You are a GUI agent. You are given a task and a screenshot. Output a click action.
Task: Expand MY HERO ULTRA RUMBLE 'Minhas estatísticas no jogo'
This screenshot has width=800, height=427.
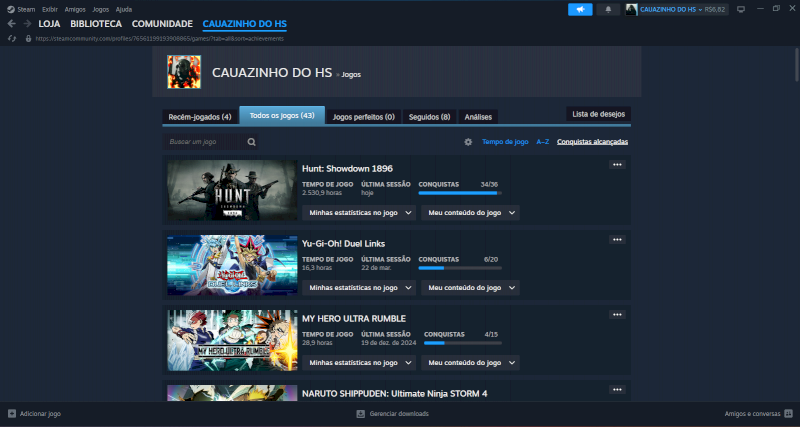358,362
